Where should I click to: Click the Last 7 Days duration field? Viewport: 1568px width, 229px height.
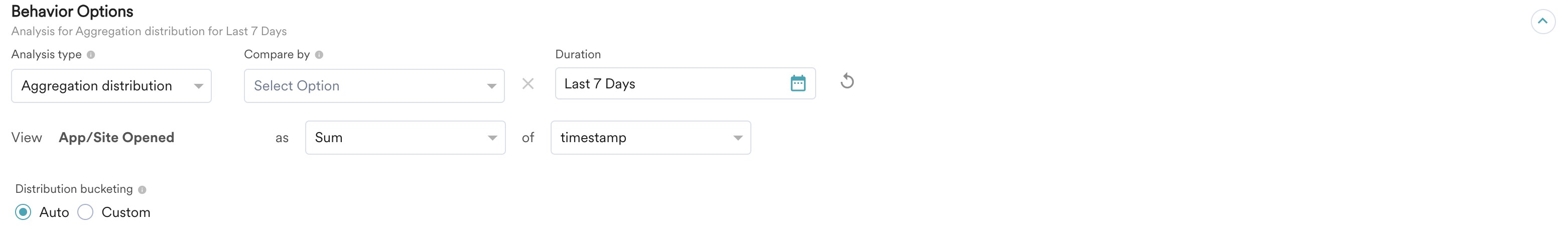(x=686, y=83)
